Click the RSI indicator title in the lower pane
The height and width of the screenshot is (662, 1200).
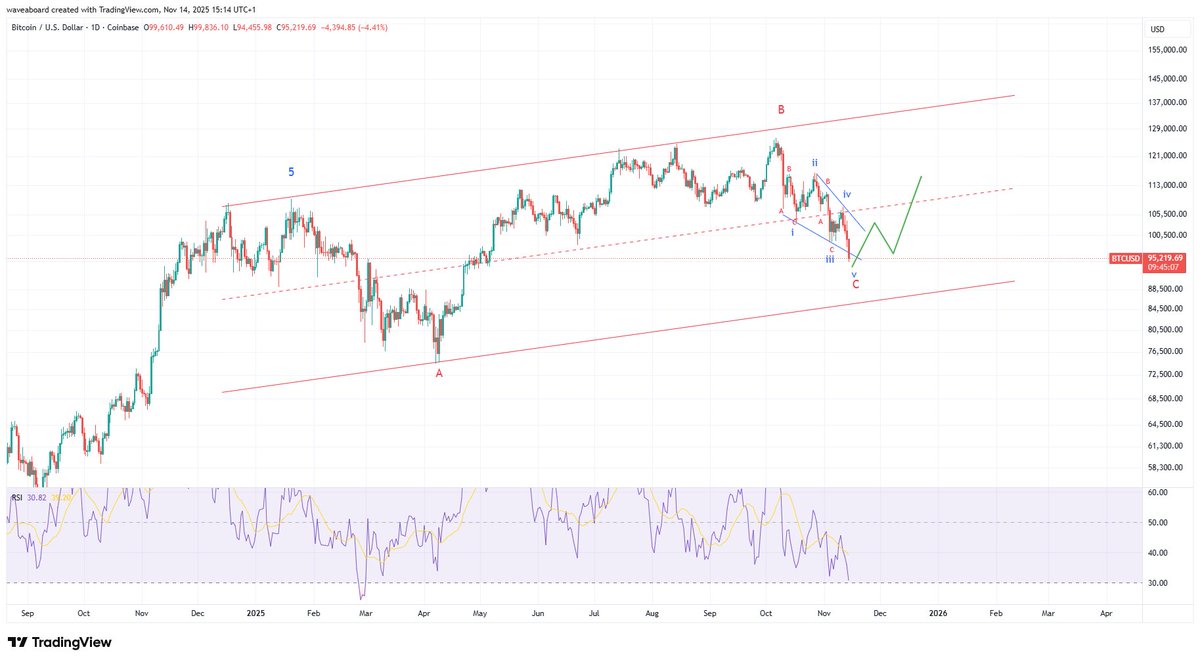tap(16, 496)
